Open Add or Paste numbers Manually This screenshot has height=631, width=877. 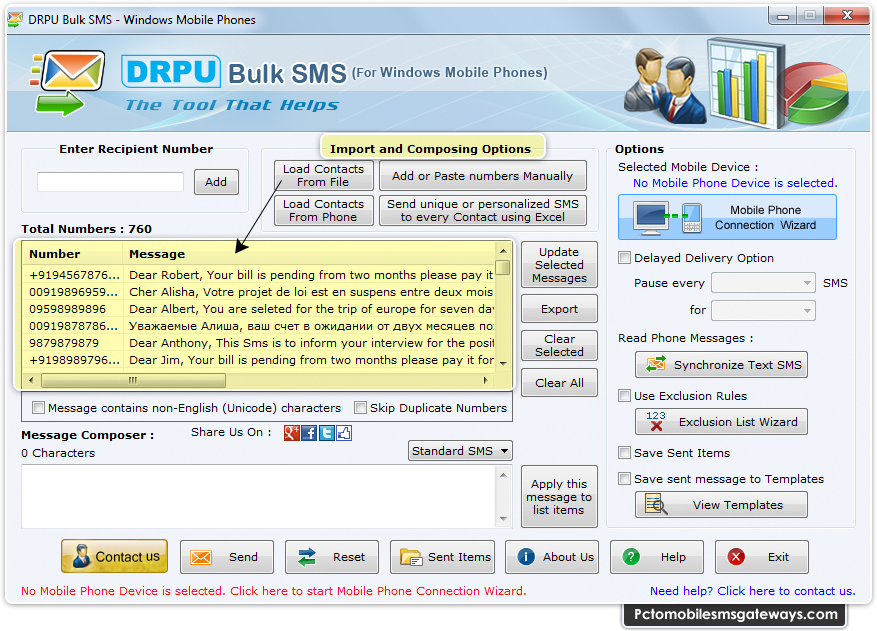click(x=482, y=176)
